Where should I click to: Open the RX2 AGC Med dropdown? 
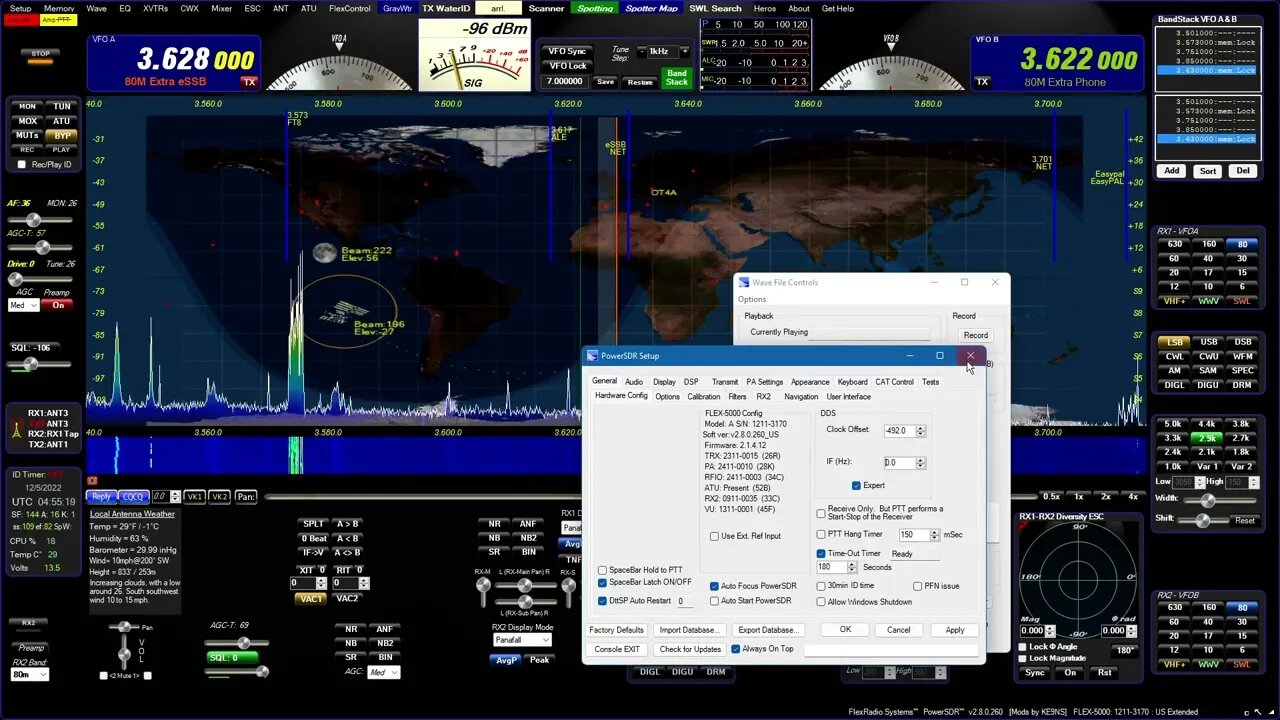click(383, 672)
